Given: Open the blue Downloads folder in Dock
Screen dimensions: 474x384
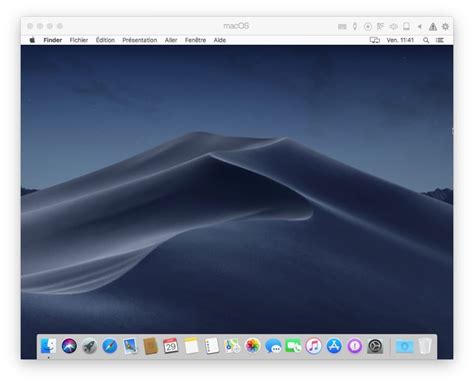Looking at the screenshot, I should pos(404,346).
